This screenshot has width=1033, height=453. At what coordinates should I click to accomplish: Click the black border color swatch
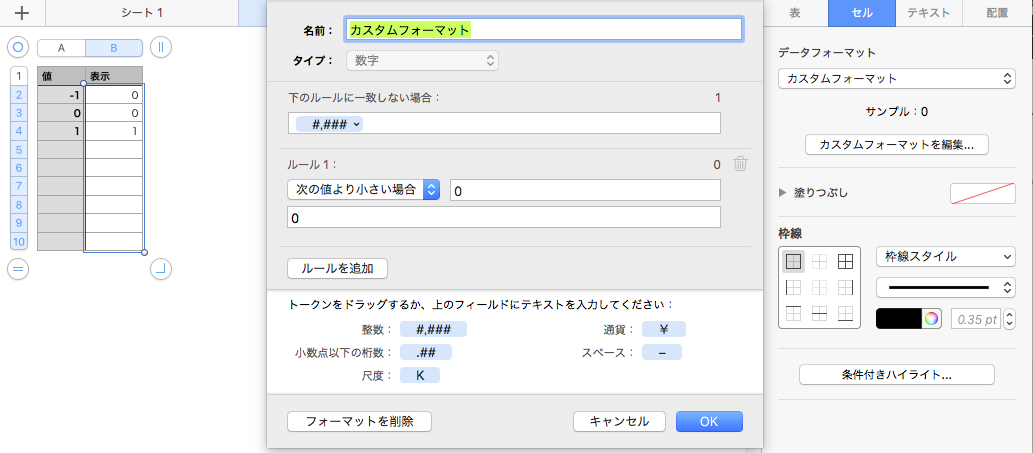[x=898, y=319]
